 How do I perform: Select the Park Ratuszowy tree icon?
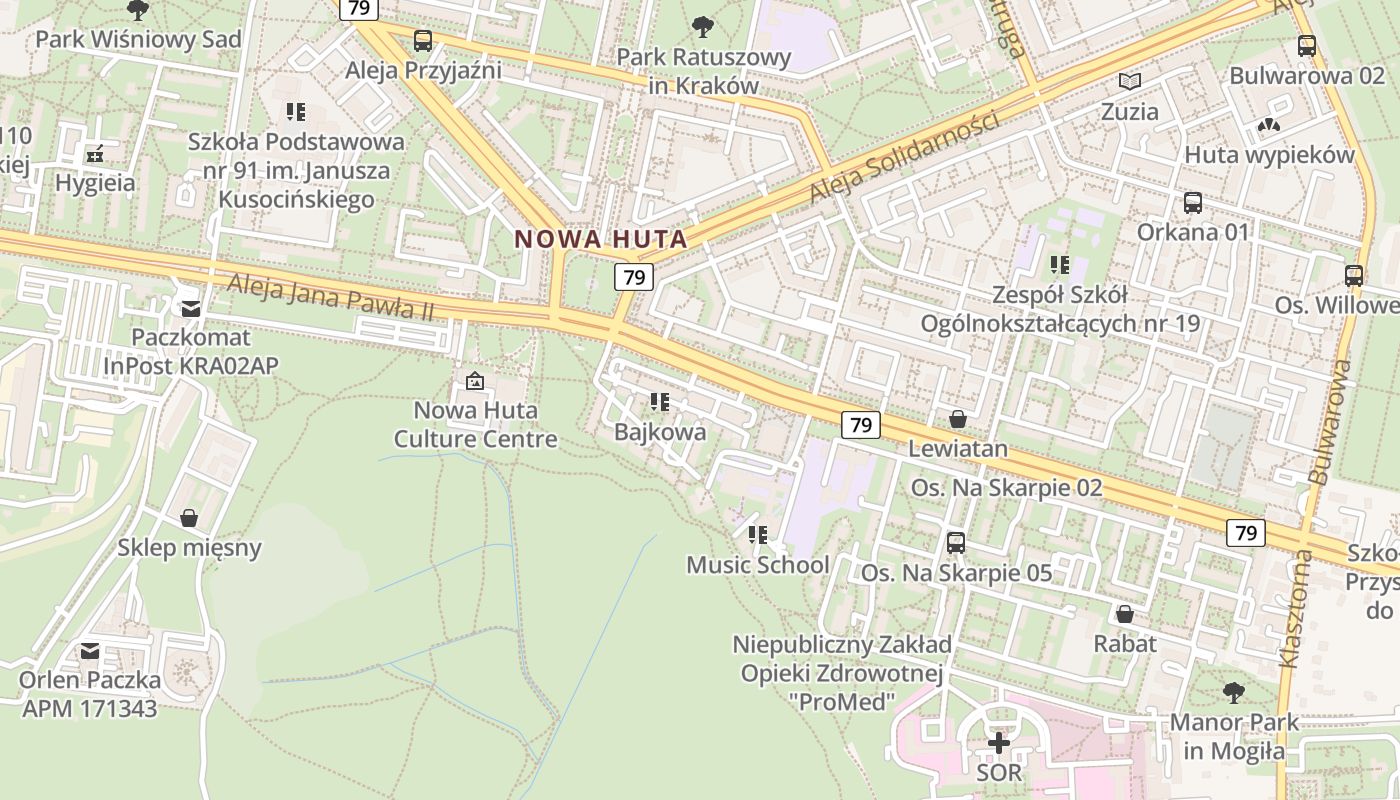click(703, 26)
